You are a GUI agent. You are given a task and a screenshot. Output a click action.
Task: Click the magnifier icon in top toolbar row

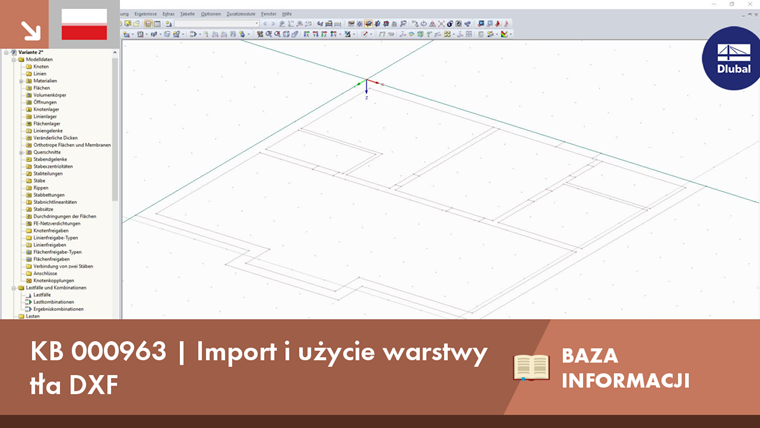[x=404, y=24]
